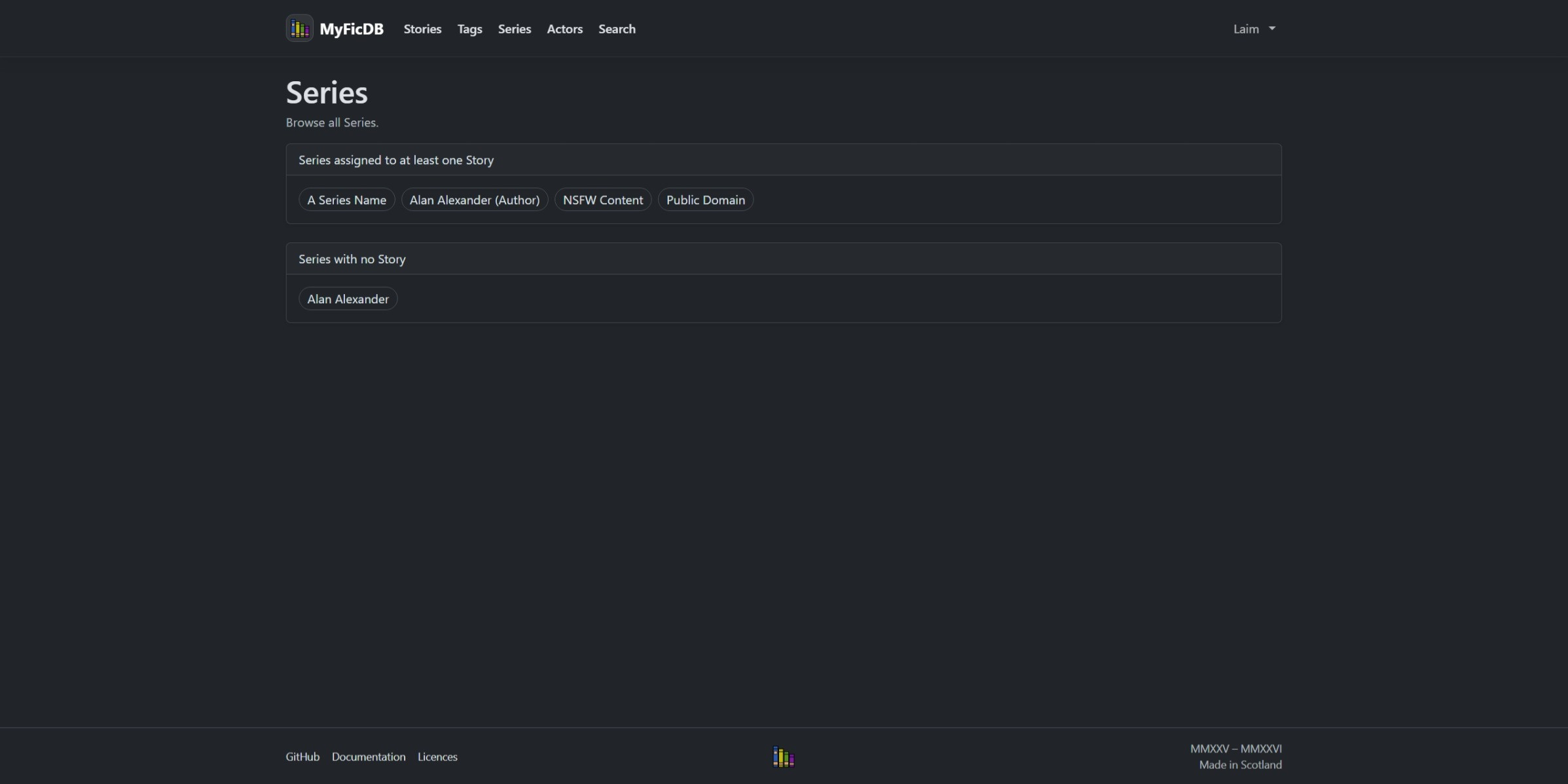The image size is (1568, 784).
Task: Click the MyFicDB bookshelf logo icon
Action: pos(299,28)
